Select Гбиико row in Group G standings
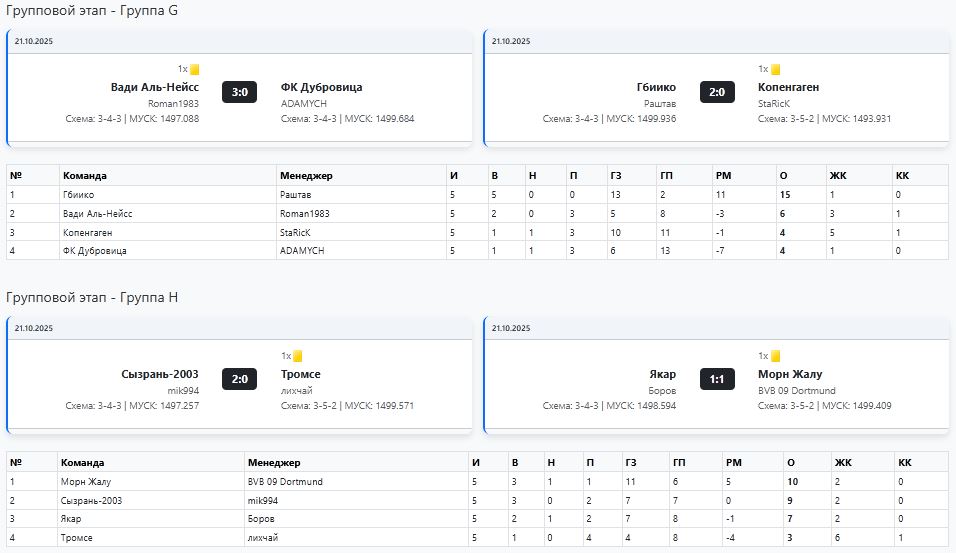This screenshot has width=956, height=553. [x=77, y=195]
